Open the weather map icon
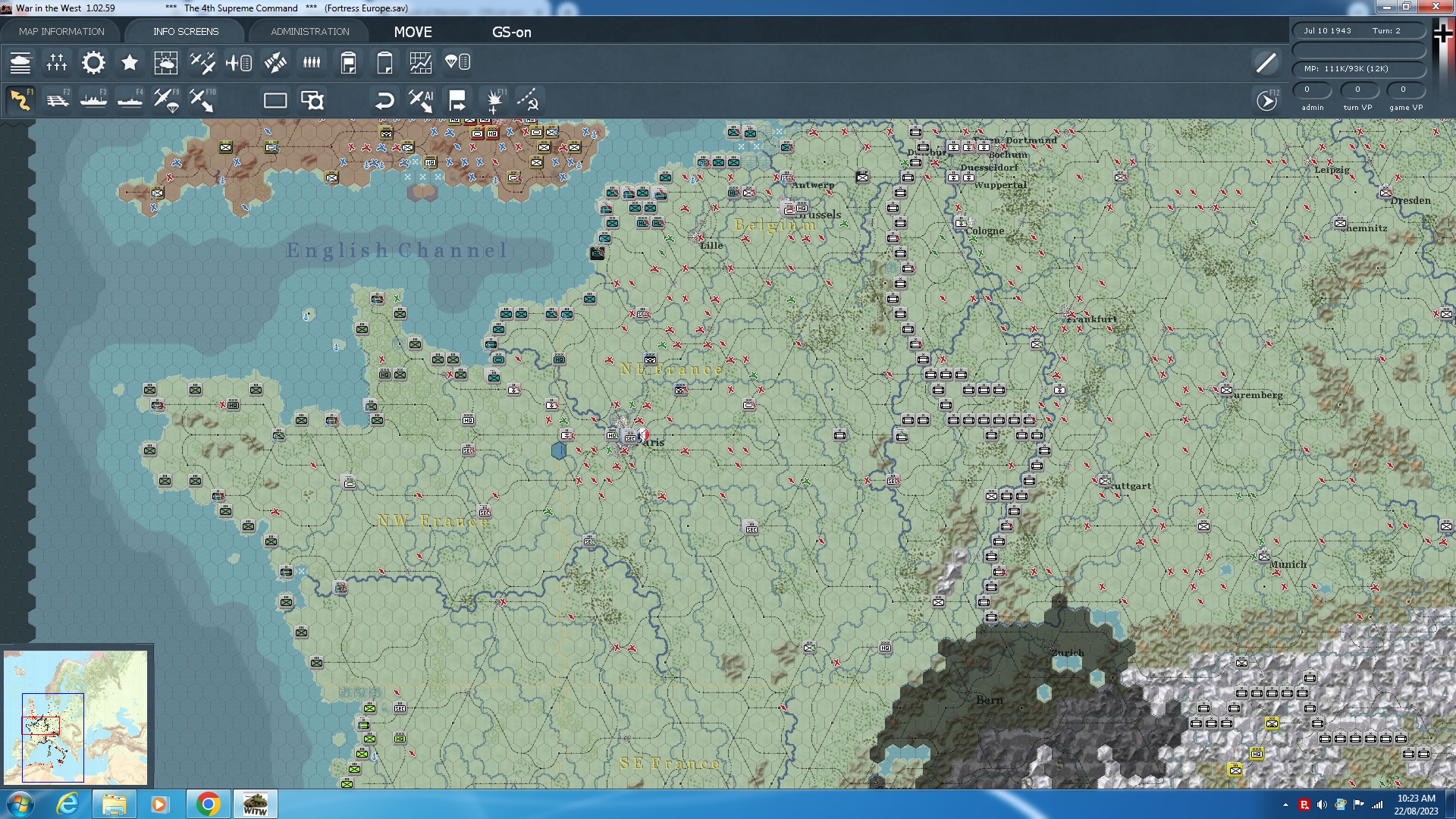This screenshot has height=819, width=1456. [165, 63]
